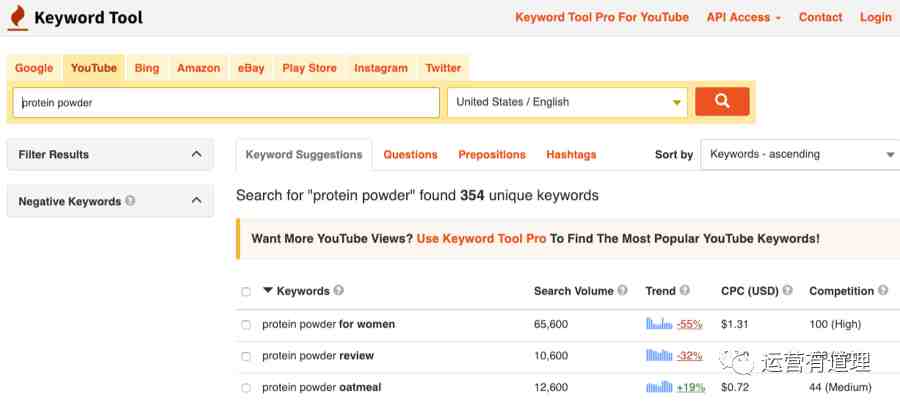Open the Login link
This screenshot has width=900, height=402.
point(875,17)
